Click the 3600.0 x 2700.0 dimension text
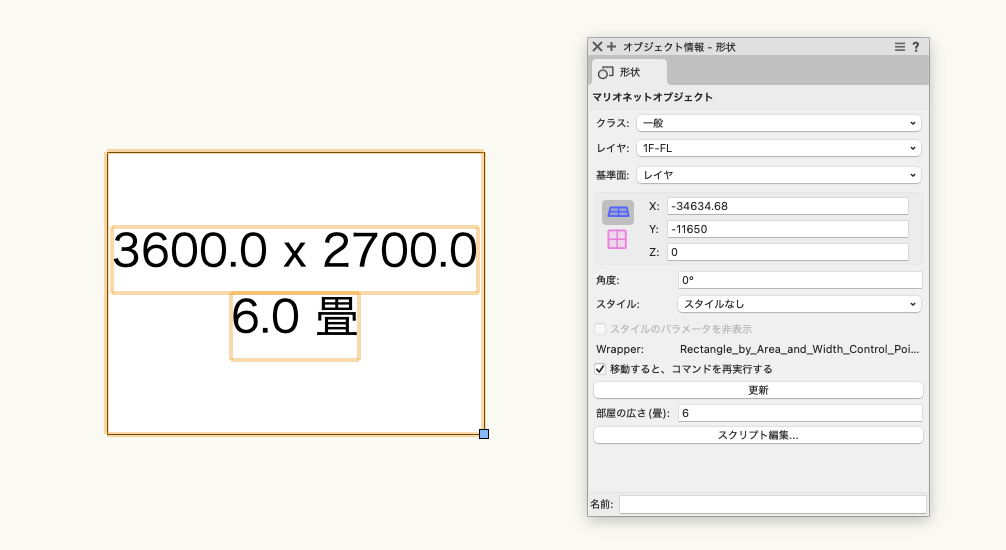 point(295,252)
